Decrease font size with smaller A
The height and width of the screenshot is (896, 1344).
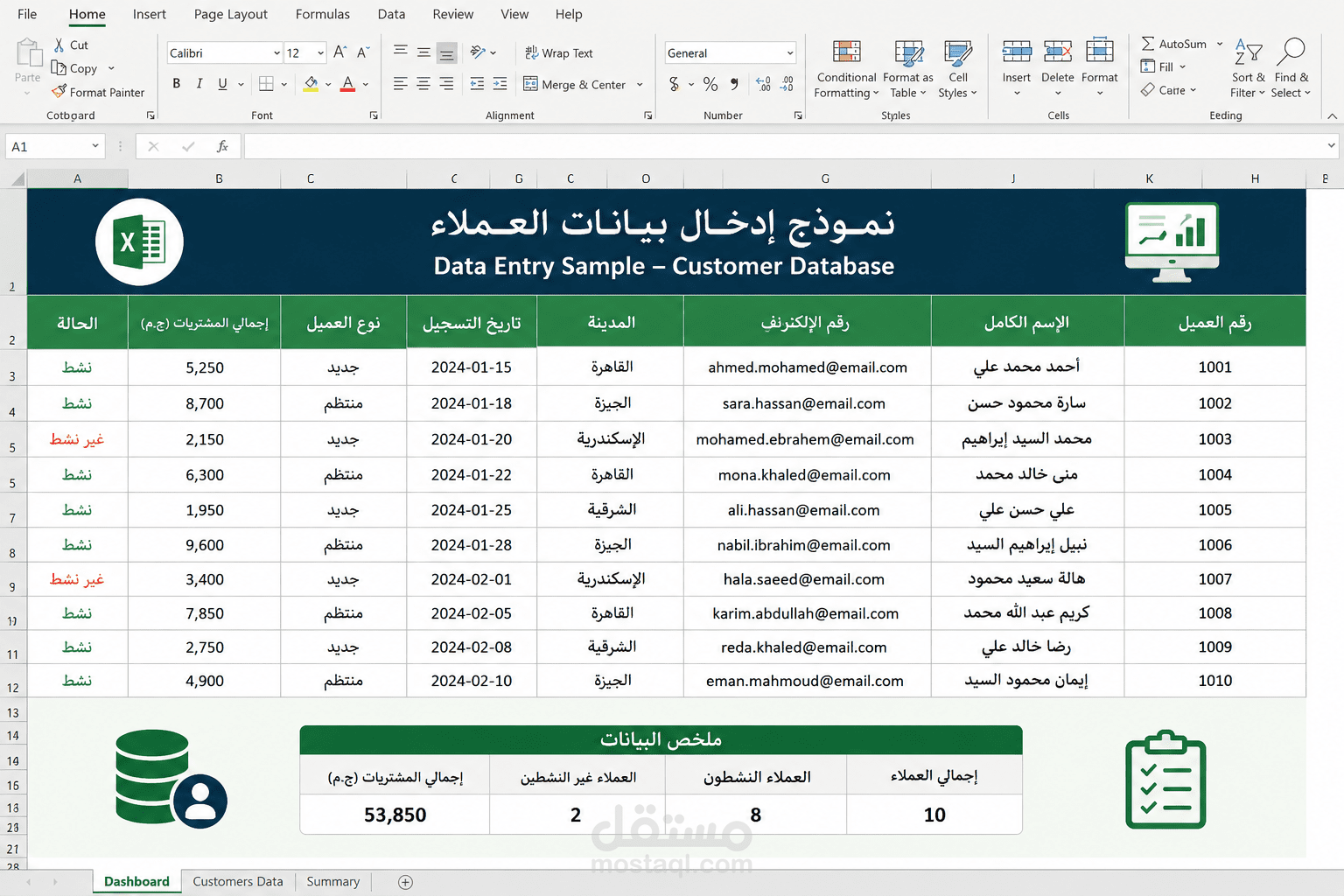point(364,52)
